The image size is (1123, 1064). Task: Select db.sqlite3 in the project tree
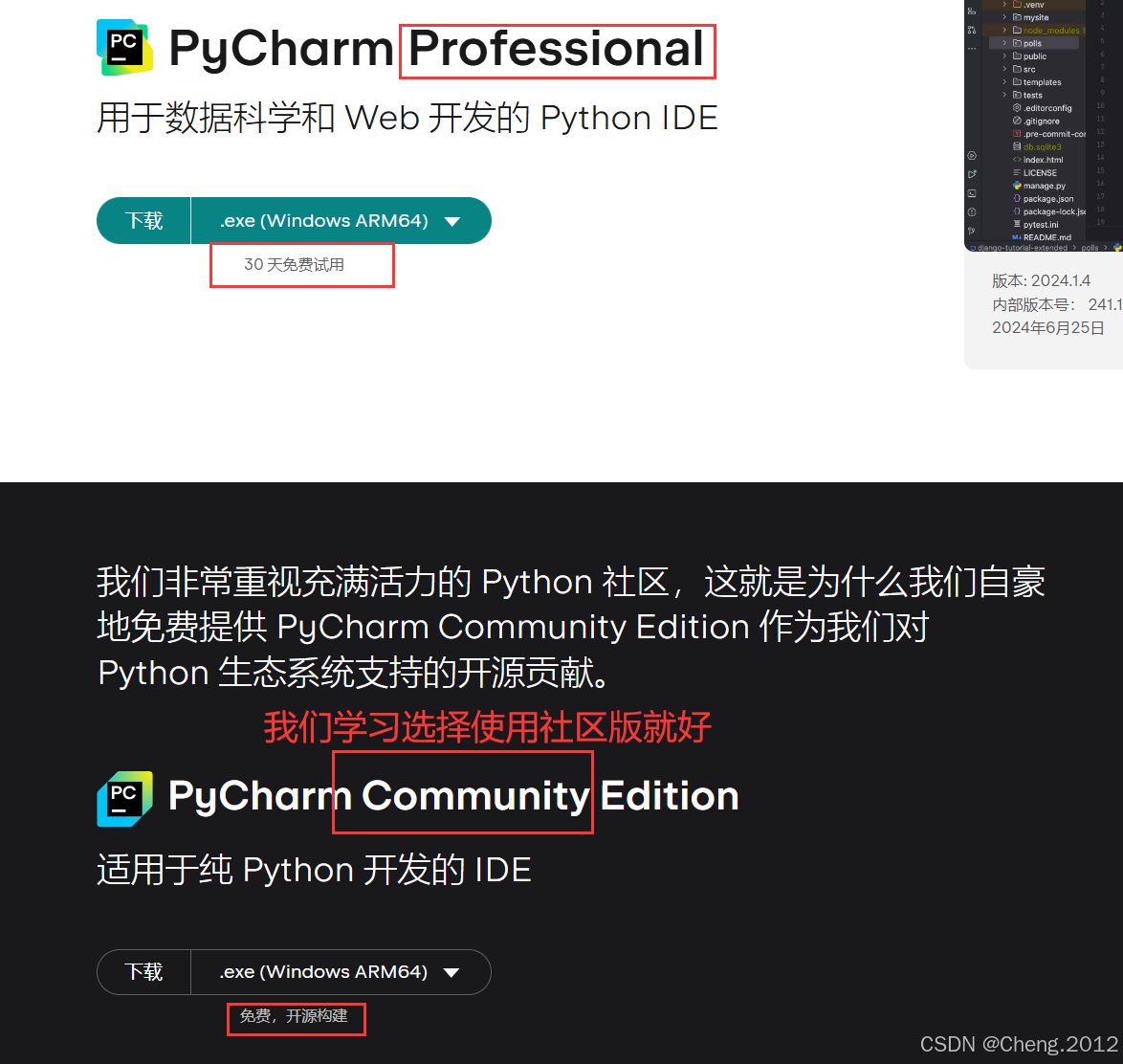coord(1043,147)
